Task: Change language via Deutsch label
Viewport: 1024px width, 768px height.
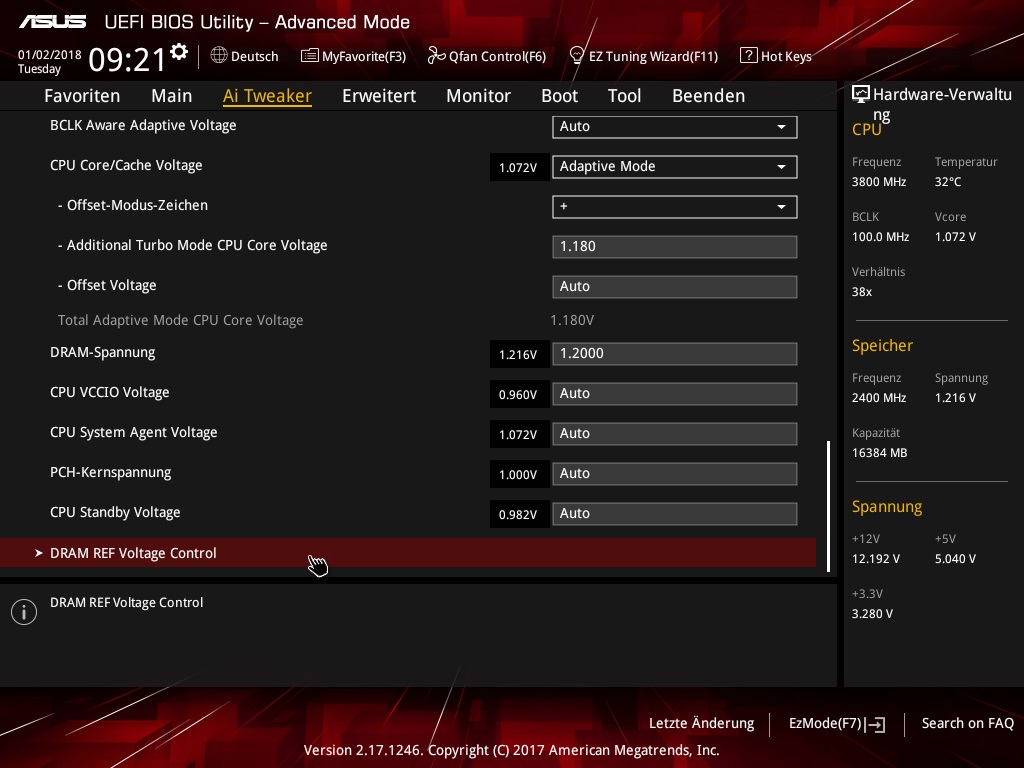Action: (255, 56)
